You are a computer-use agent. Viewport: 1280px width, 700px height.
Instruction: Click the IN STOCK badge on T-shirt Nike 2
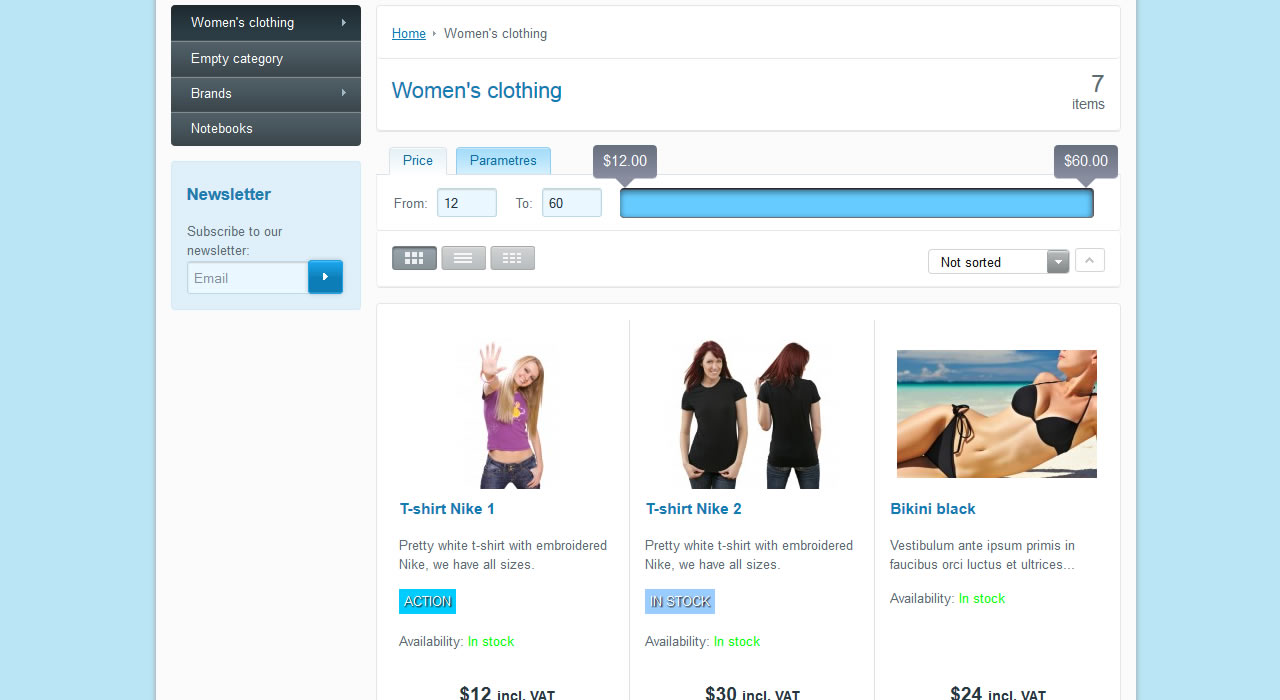point(680,602)
